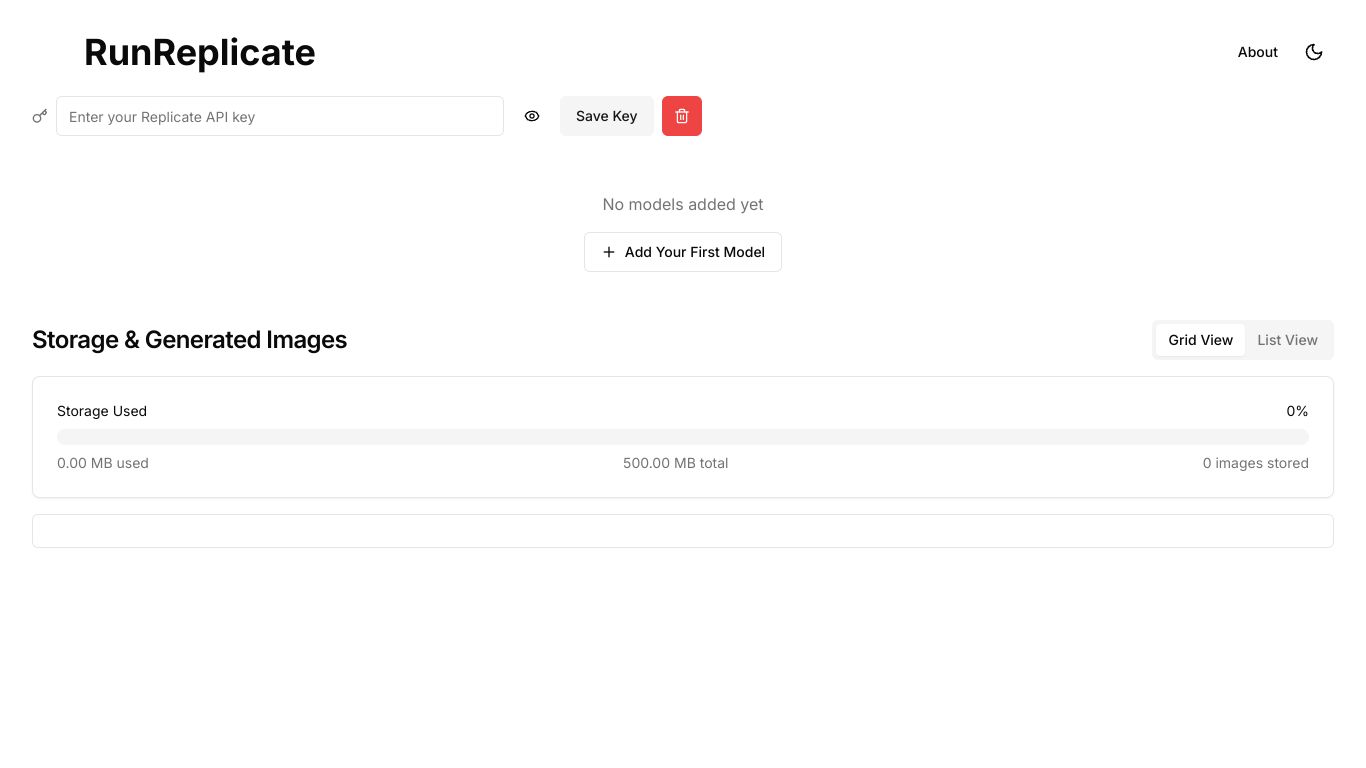Select the '500.00 MB total' text

click(x=676, y=463)
